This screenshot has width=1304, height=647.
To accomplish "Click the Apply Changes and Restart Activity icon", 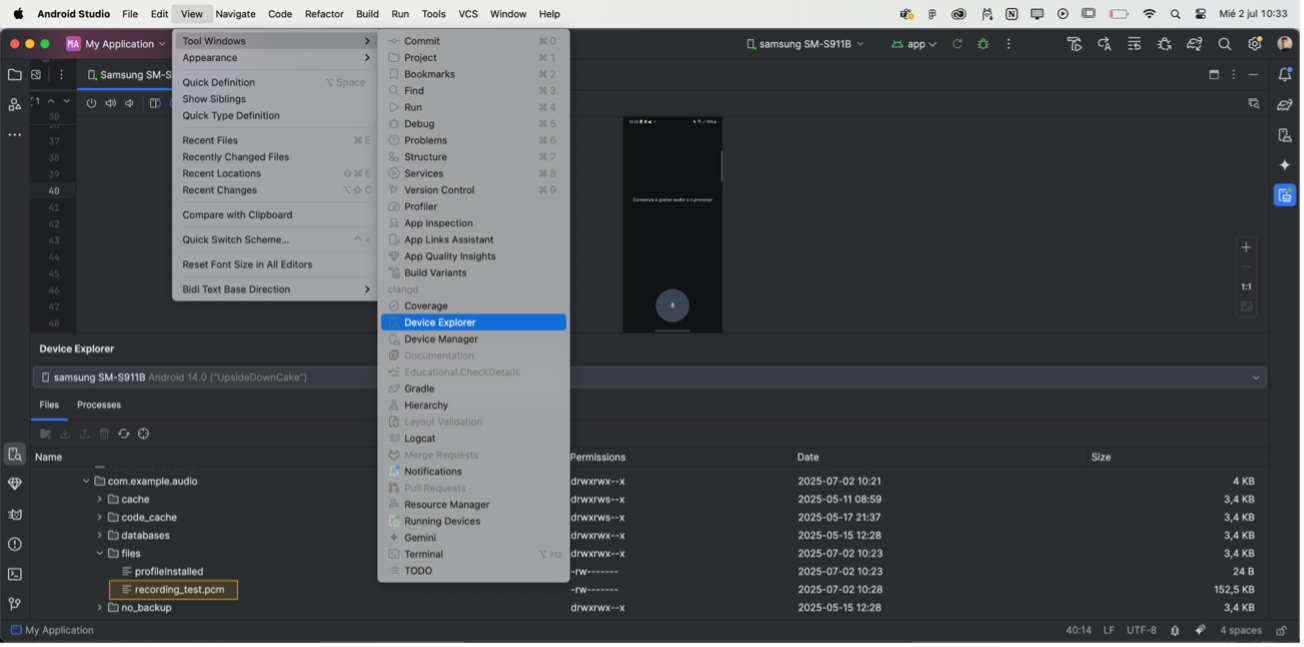I will pos(1104,44).
